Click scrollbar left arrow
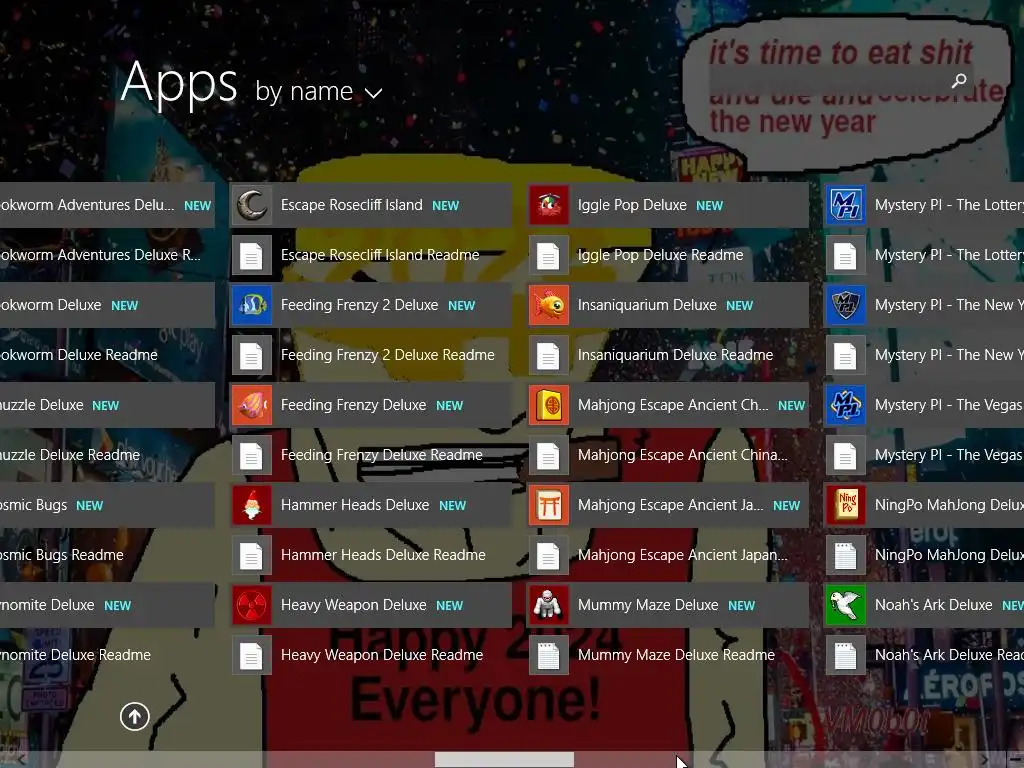This screenshot has width=1024, height=768. [21, 760]
